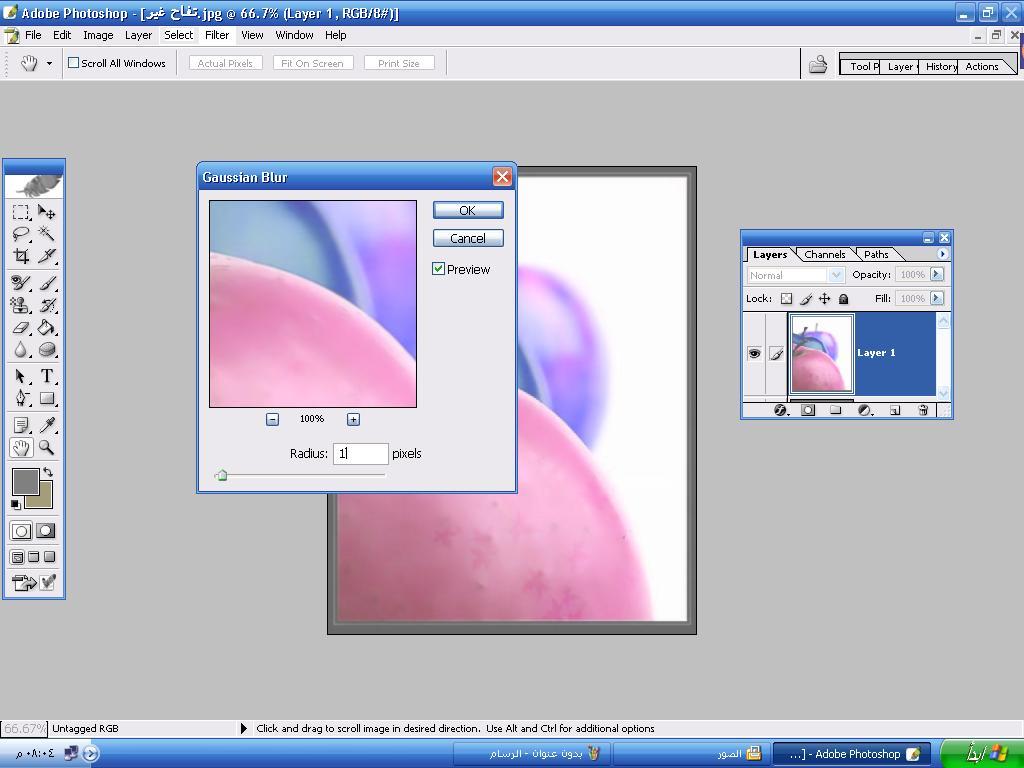
Task: Select the Hand tool in the toolbox
Action: click(21, 447)
